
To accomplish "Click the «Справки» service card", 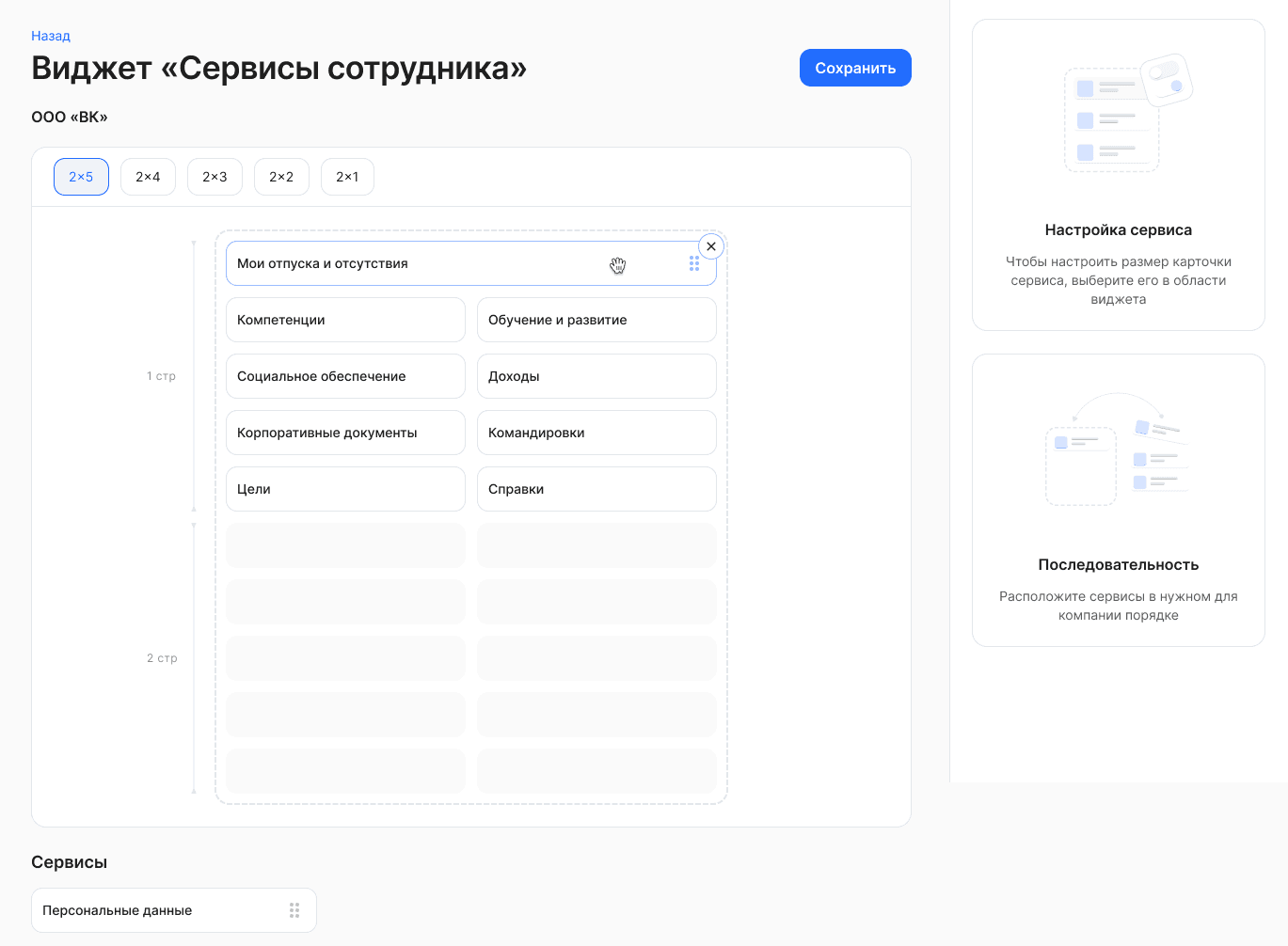I will click(596, 489).
